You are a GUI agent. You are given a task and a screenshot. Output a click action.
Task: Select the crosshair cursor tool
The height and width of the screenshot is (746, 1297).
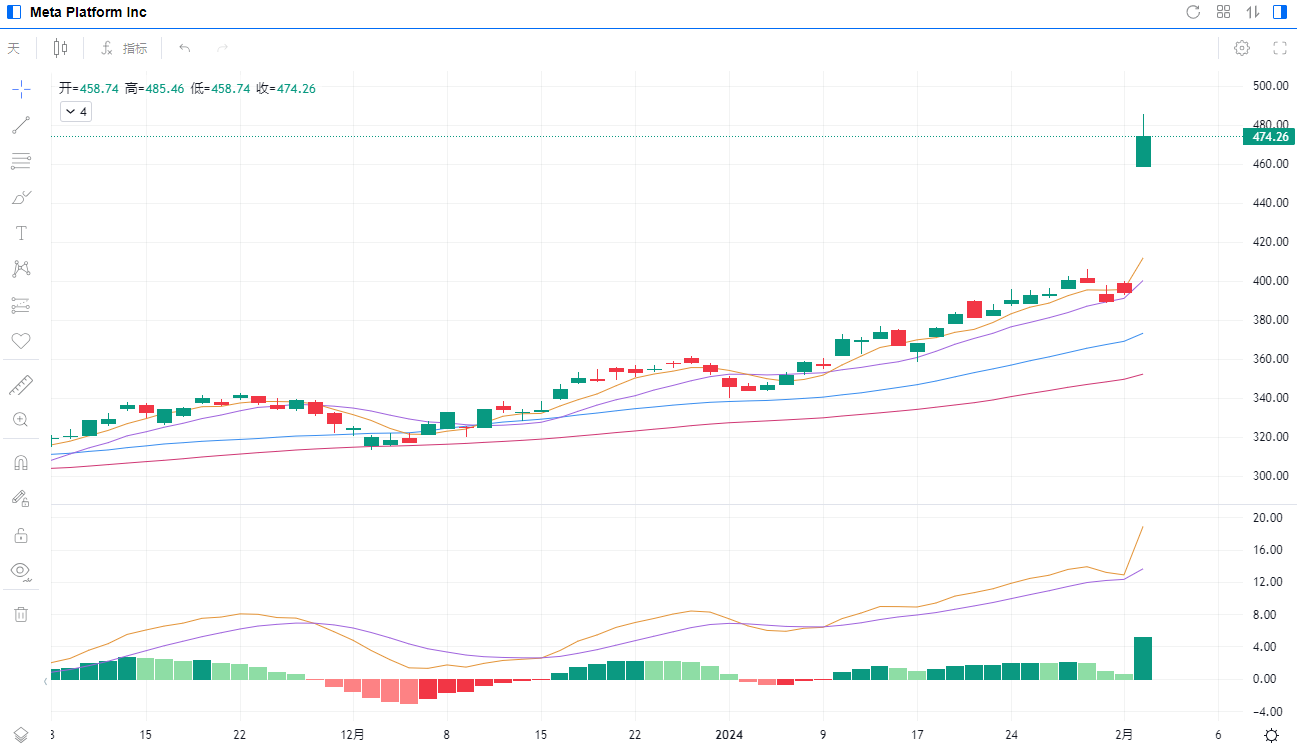(21, 89)
